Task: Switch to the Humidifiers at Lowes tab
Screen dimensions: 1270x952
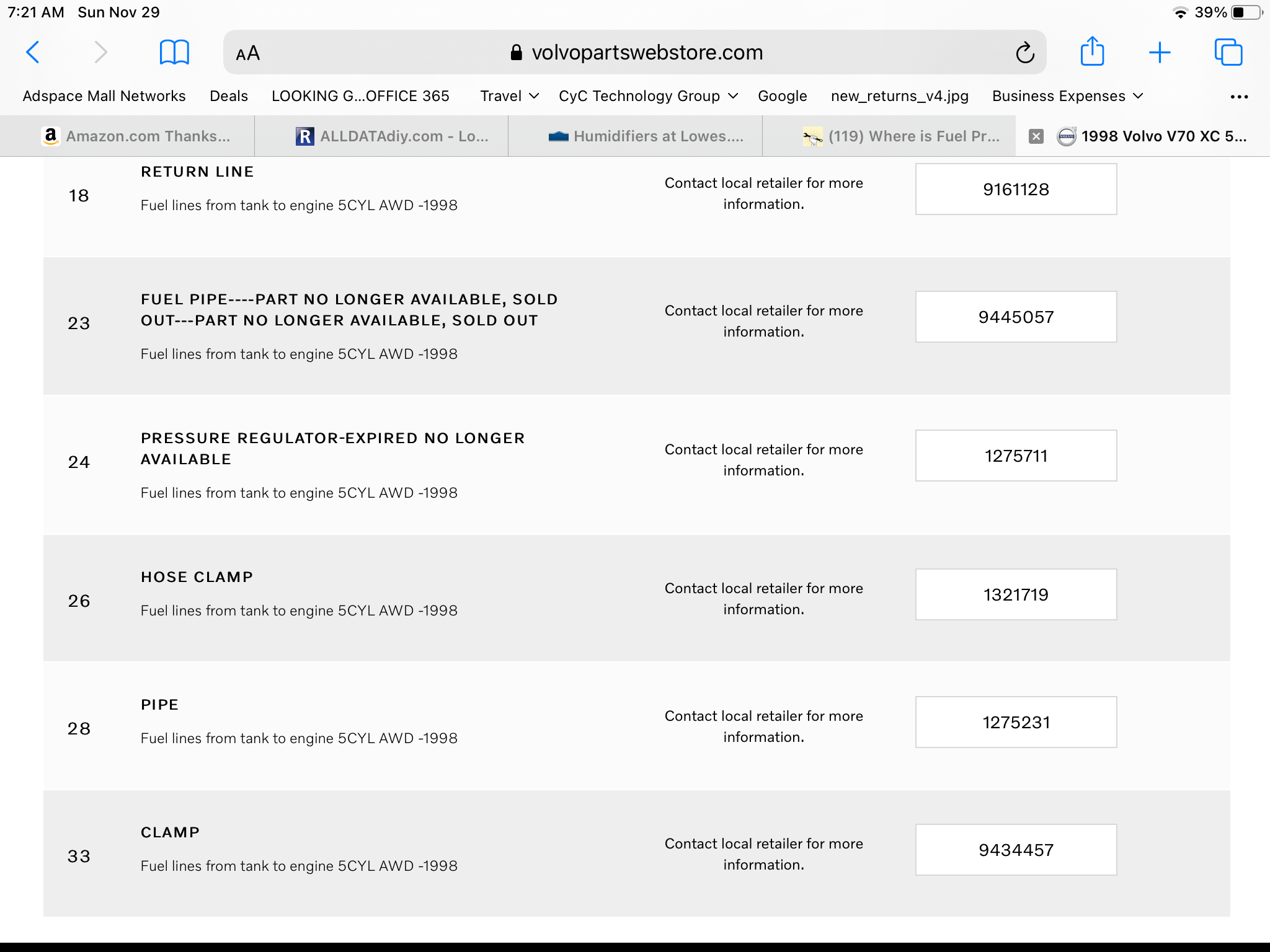Action: coord(646,136)
